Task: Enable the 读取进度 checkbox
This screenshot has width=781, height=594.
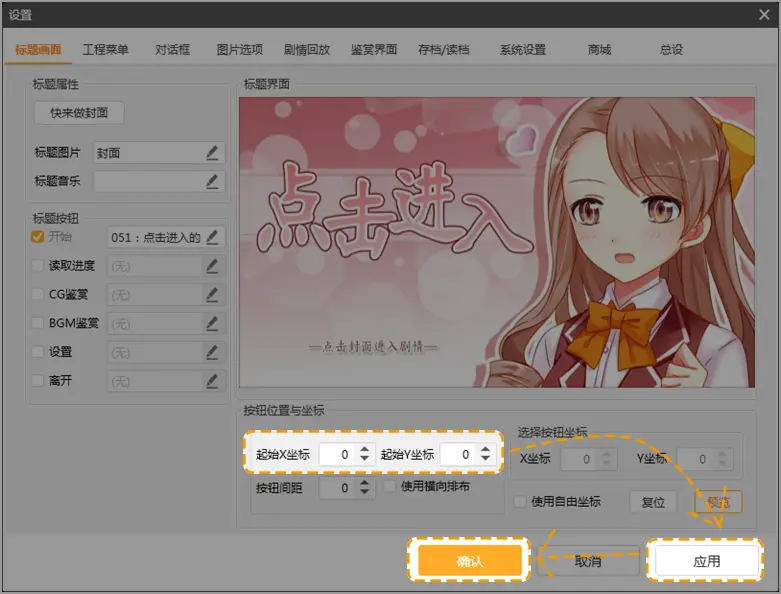Action: (38, 266)
